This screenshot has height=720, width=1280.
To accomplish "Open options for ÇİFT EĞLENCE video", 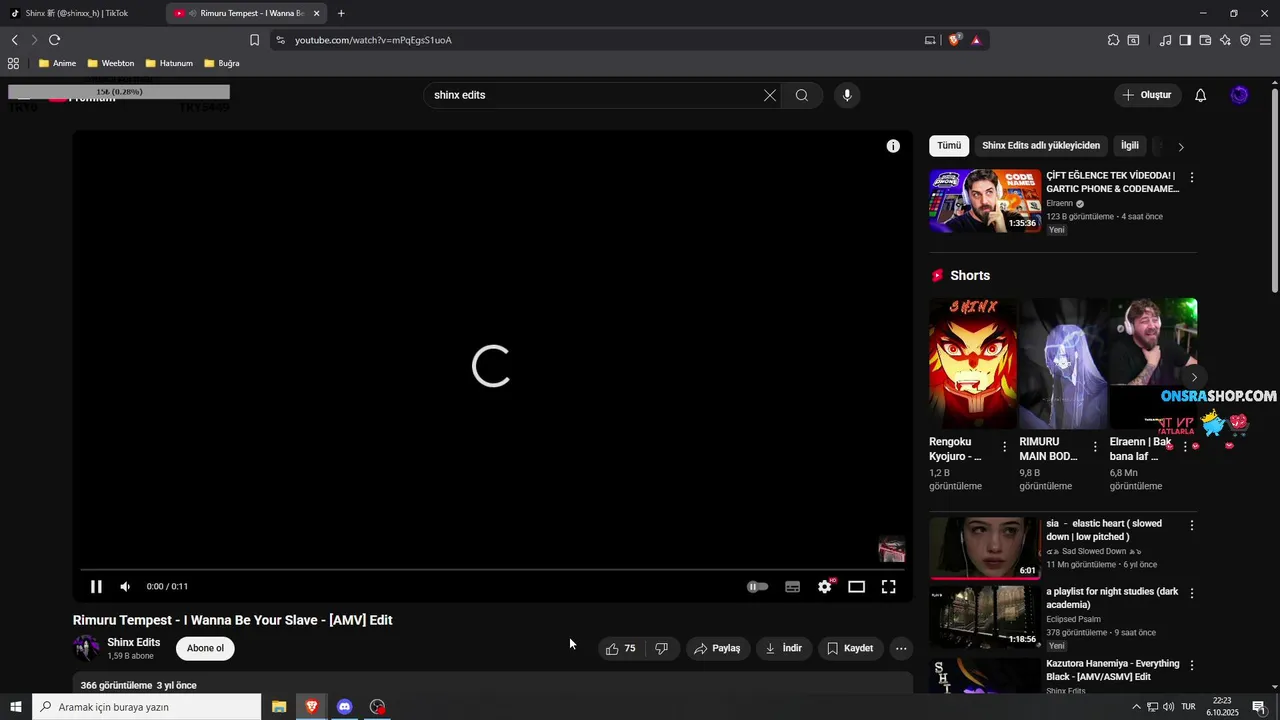I will tap(1191, 177).
